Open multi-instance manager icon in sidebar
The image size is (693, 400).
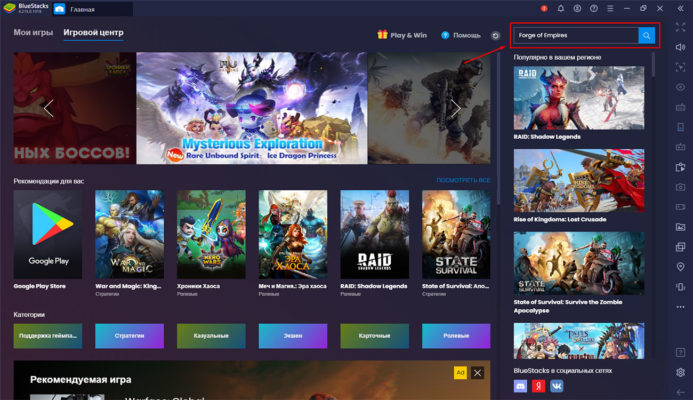681,247
